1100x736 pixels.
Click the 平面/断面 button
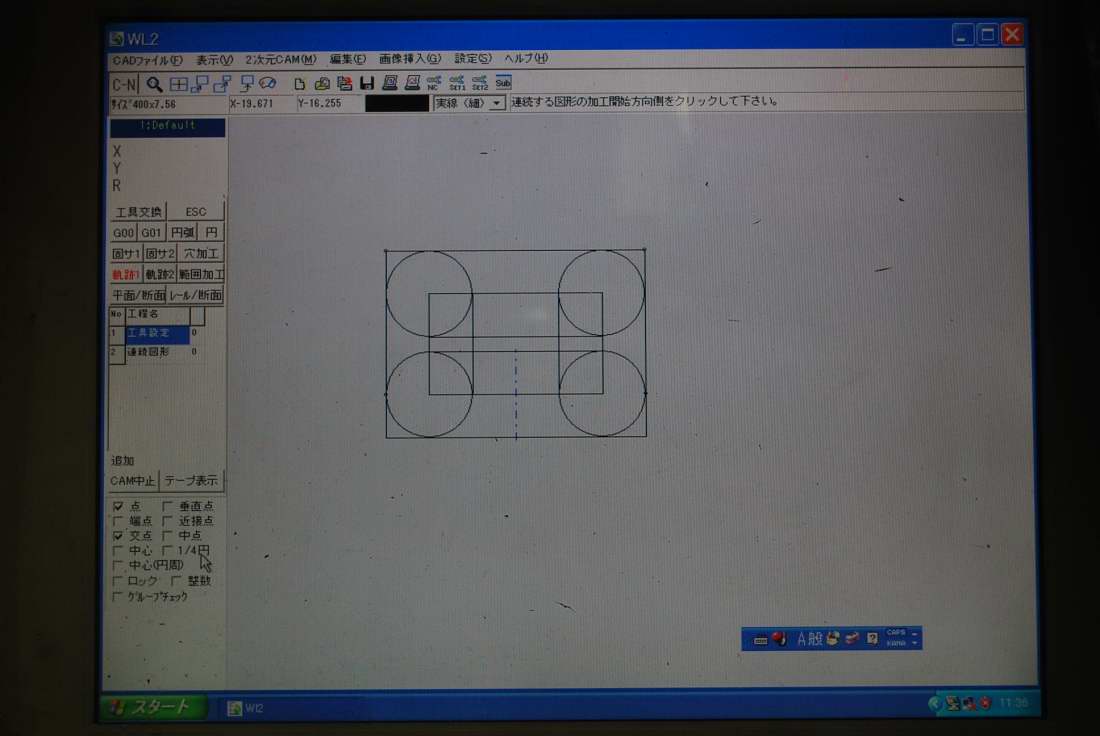[138, 295]
